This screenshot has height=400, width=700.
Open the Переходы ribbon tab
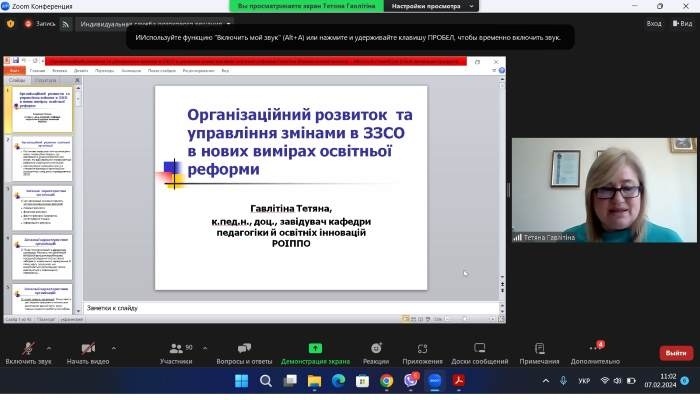click(x=105, y=71)
